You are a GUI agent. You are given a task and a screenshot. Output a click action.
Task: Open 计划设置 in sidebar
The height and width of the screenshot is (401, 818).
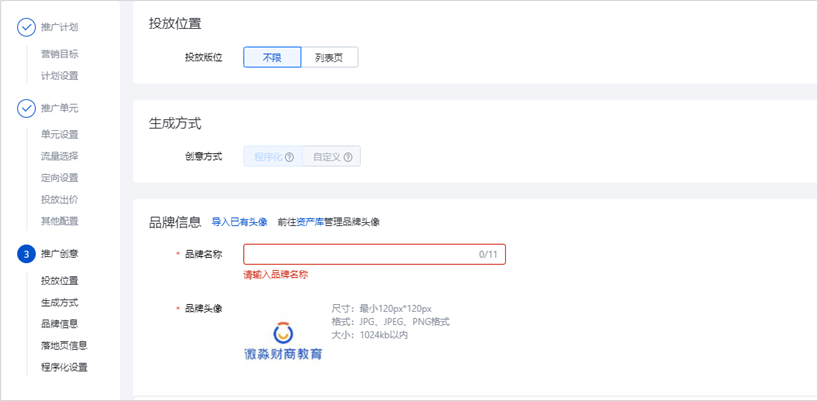(x=59, y=76)
